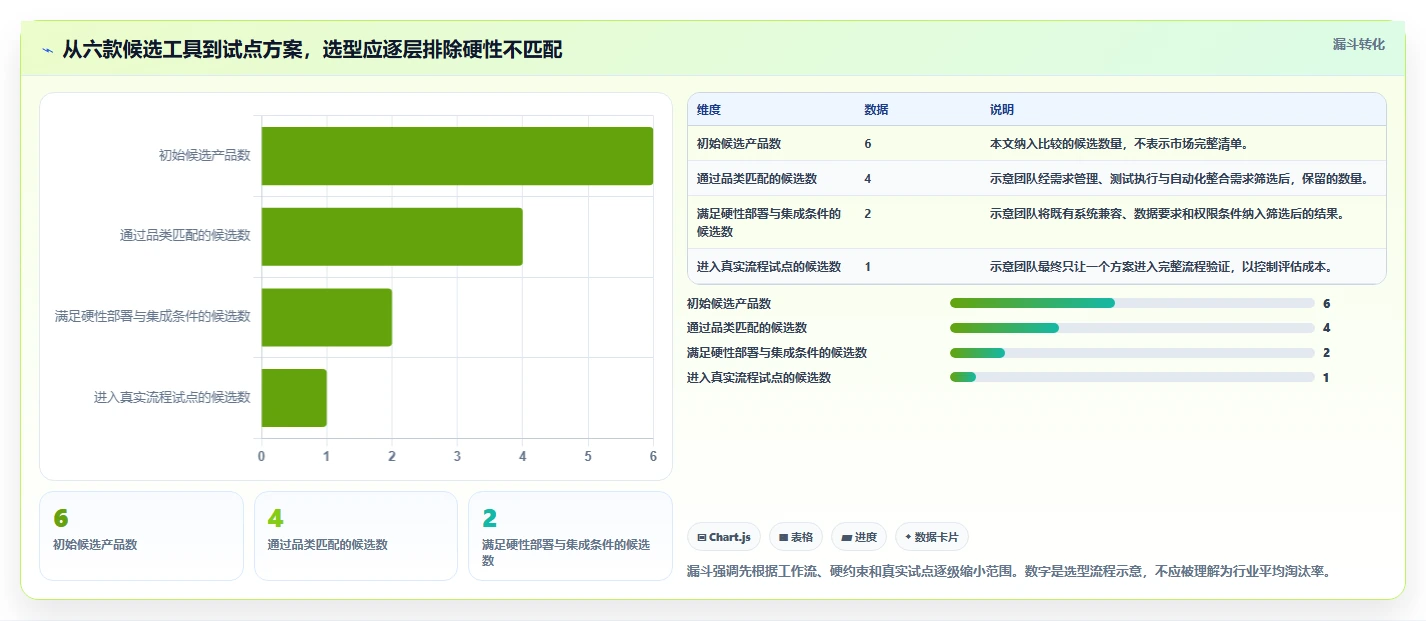Click the chart's 通过品类匹配的候选数 axis label
The height and width of the screenshot is (621, 1426).
point(185,236)
